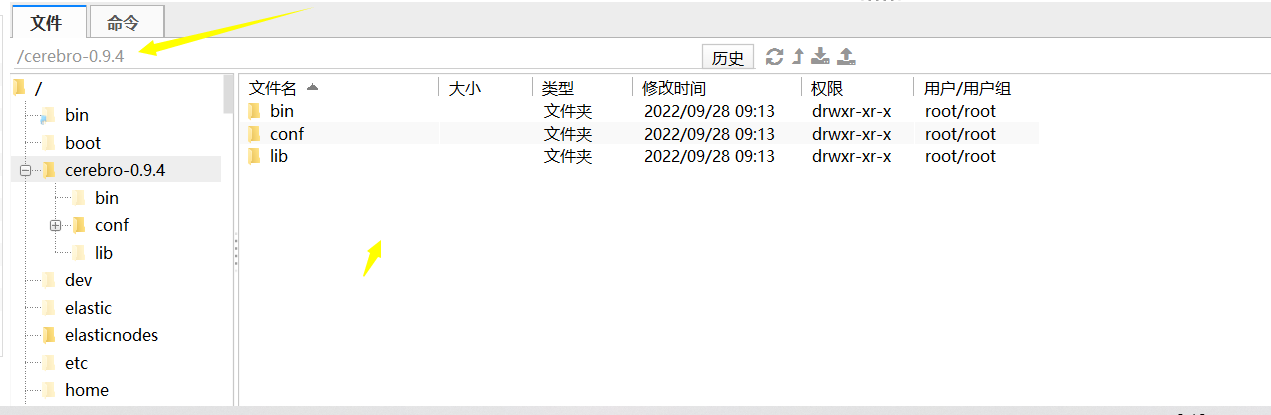This screenshot has height=415, width=1271.
Task: Select bin folder under root in tree
Action: coord(76,116)
